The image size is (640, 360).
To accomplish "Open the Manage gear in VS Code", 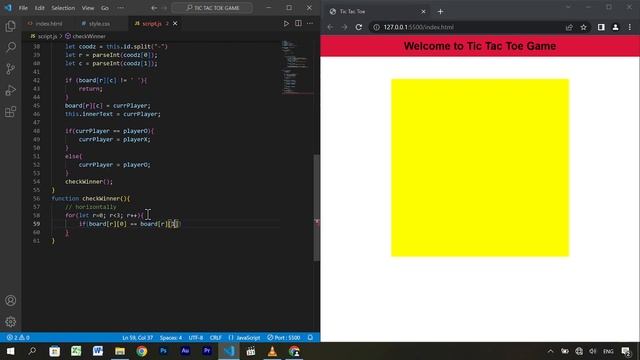I will [x=11, y=322].
